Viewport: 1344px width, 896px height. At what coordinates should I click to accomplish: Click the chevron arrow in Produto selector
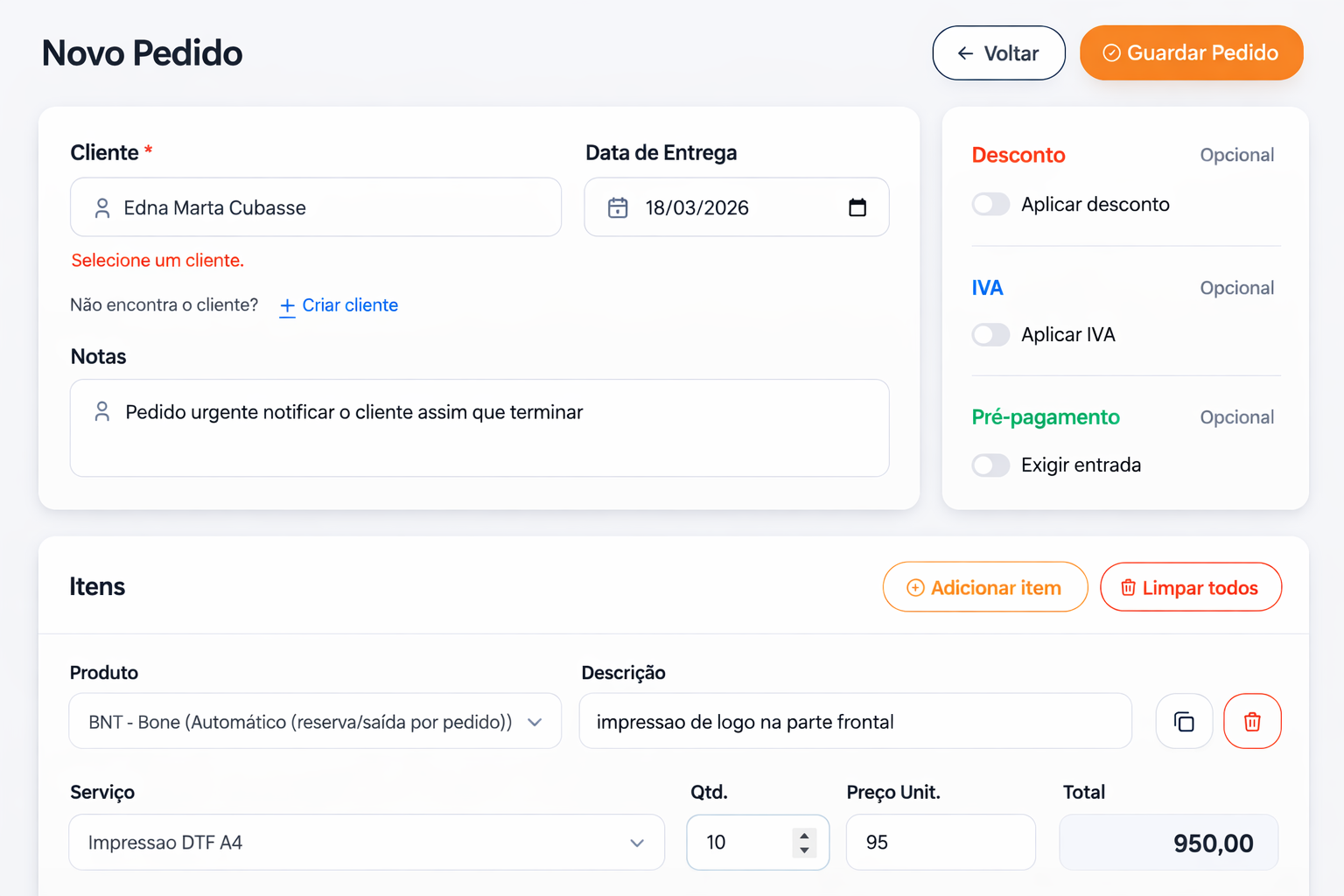pyautogui.click(x=535, y=722)
